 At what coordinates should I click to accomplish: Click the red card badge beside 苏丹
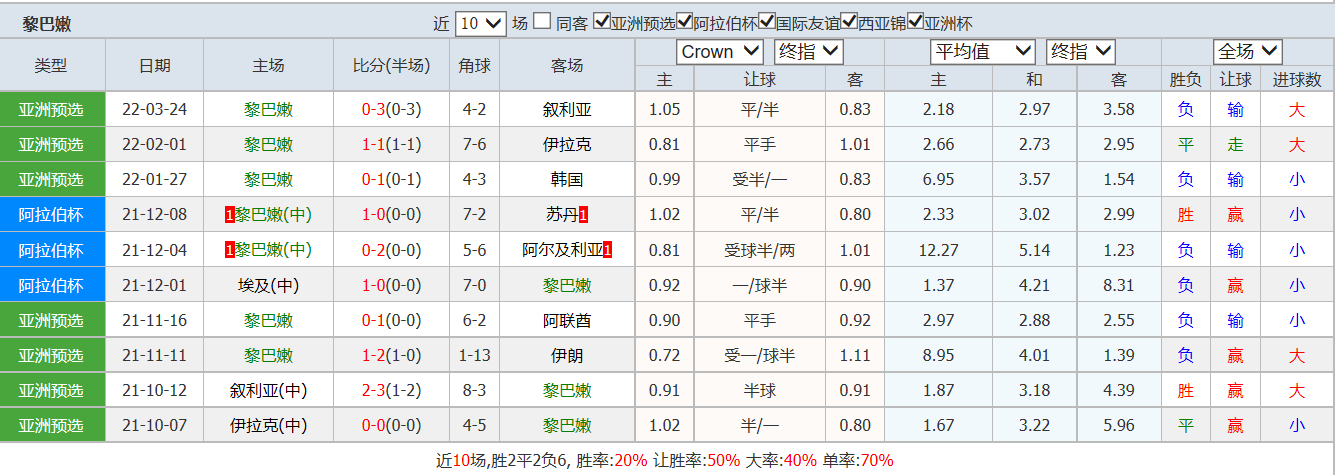point(584,215)
